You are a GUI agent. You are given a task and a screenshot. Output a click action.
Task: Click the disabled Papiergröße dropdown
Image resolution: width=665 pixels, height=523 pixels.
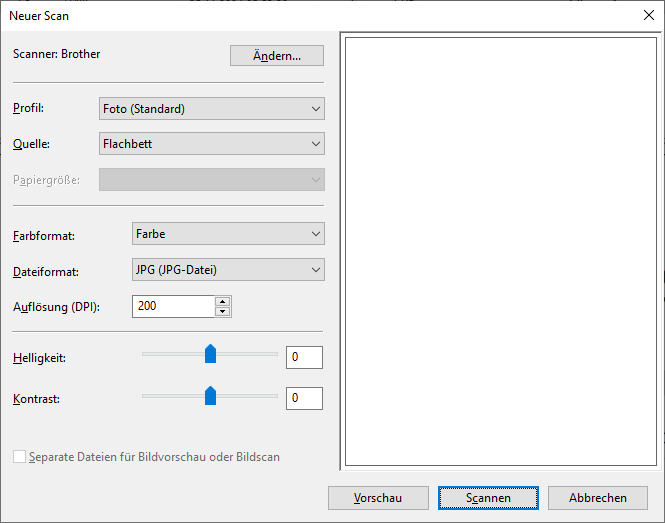211,180
